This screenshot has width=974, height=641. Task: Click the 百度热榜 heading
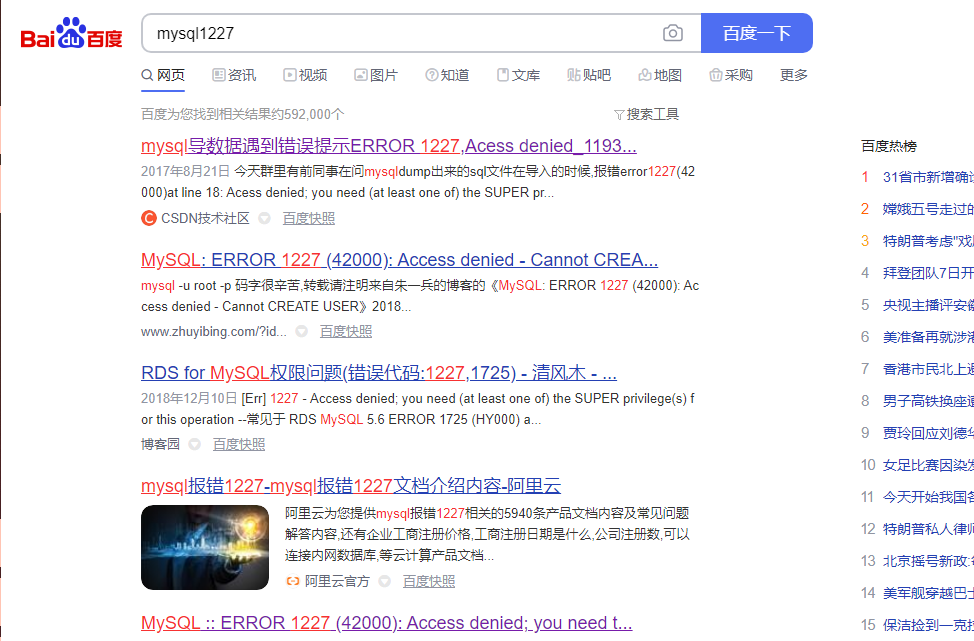(889, 146)
